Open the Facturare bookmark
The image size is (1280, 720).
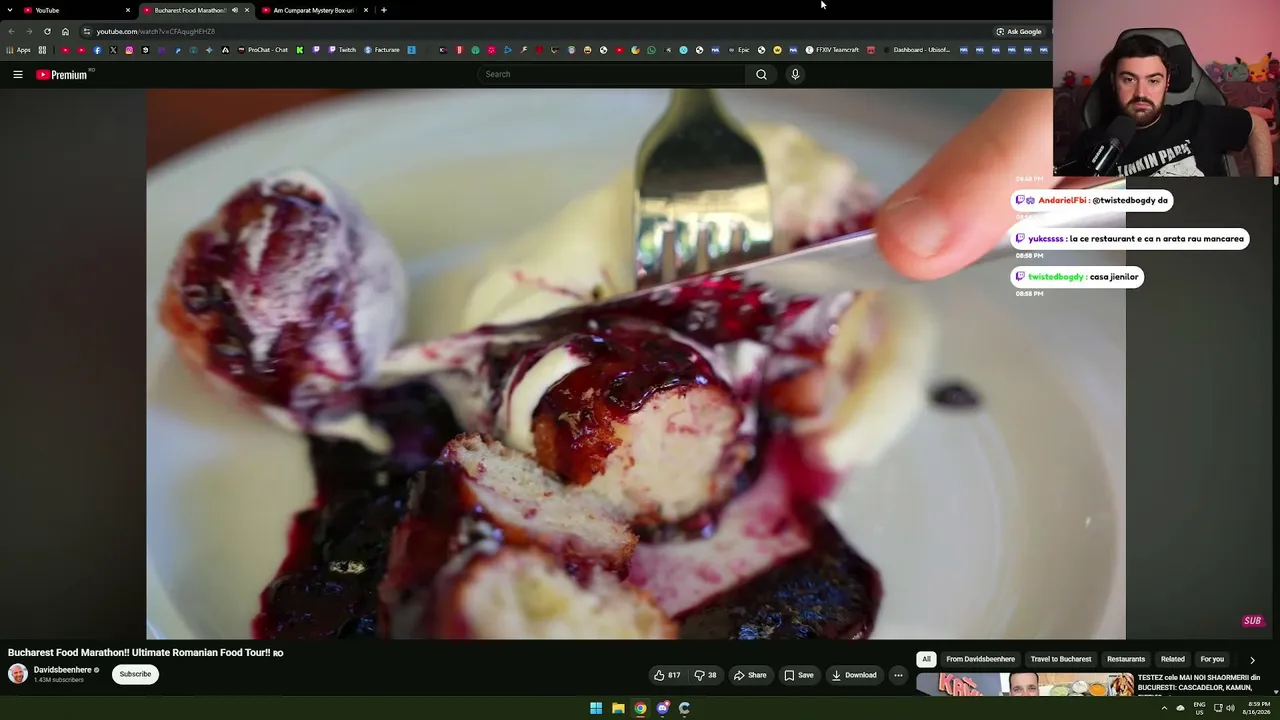pyautogui.click(x=382, y=50)
